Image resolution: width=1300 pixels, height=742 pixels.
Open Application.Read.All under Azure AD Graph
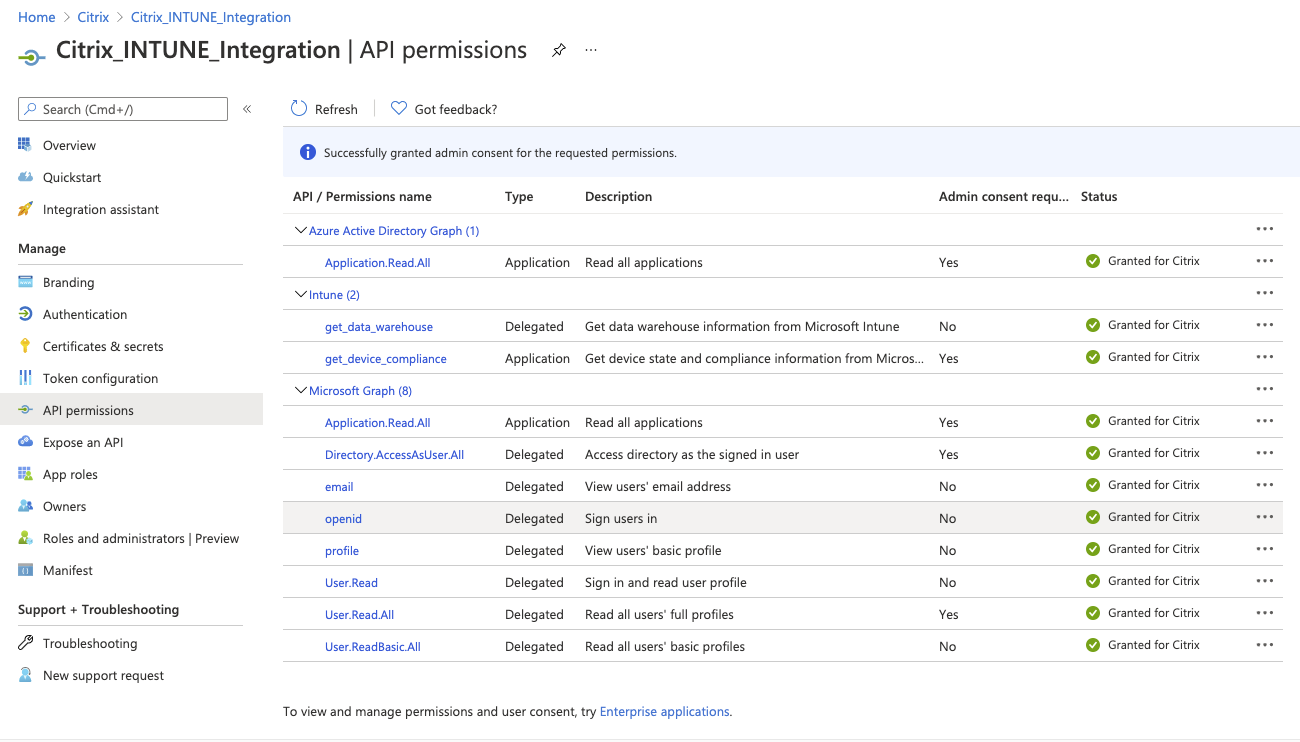[x=377, y=263]
